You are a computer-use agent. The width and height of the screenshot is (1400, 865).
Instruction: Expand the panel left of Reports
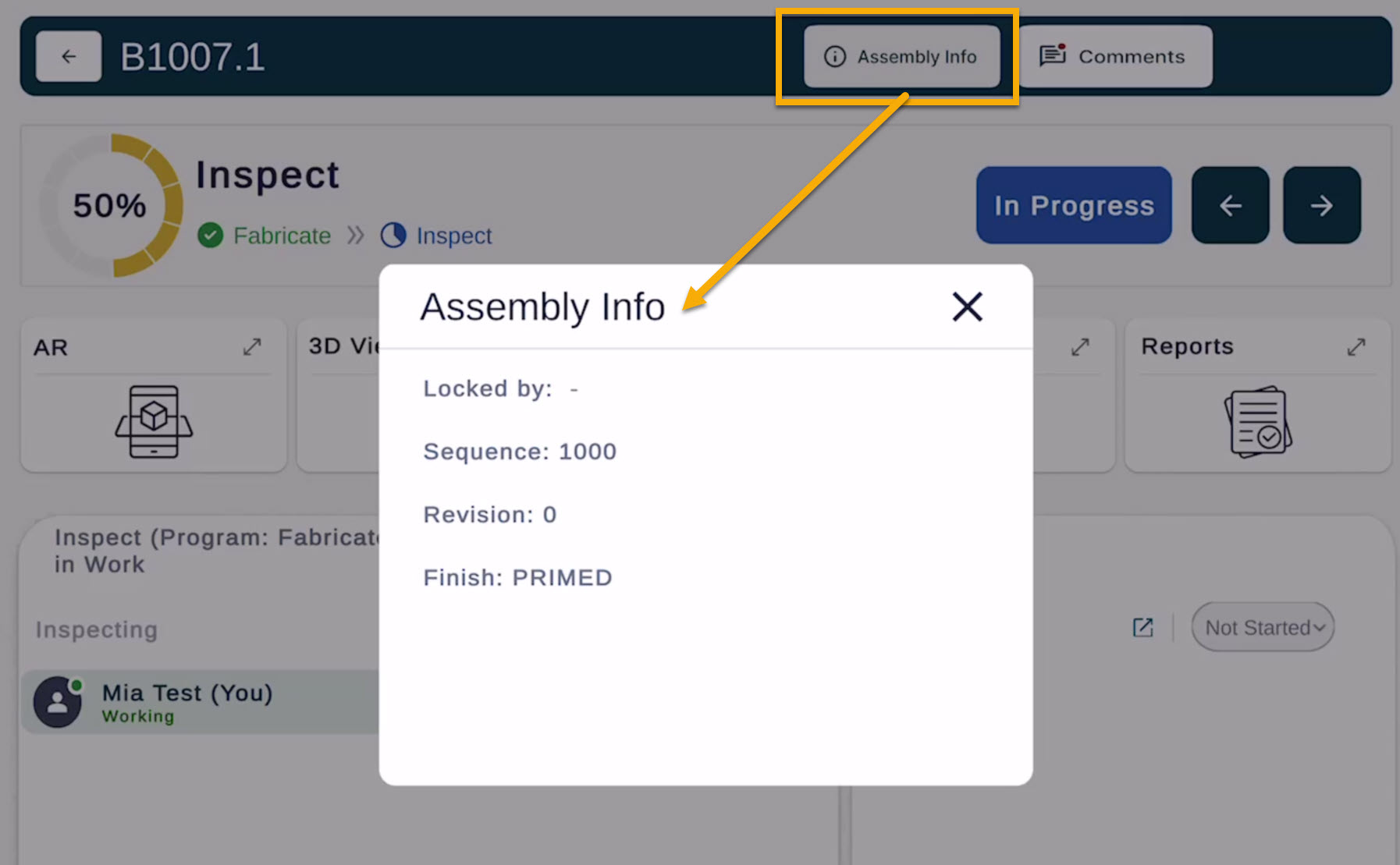pos(1080,346)
